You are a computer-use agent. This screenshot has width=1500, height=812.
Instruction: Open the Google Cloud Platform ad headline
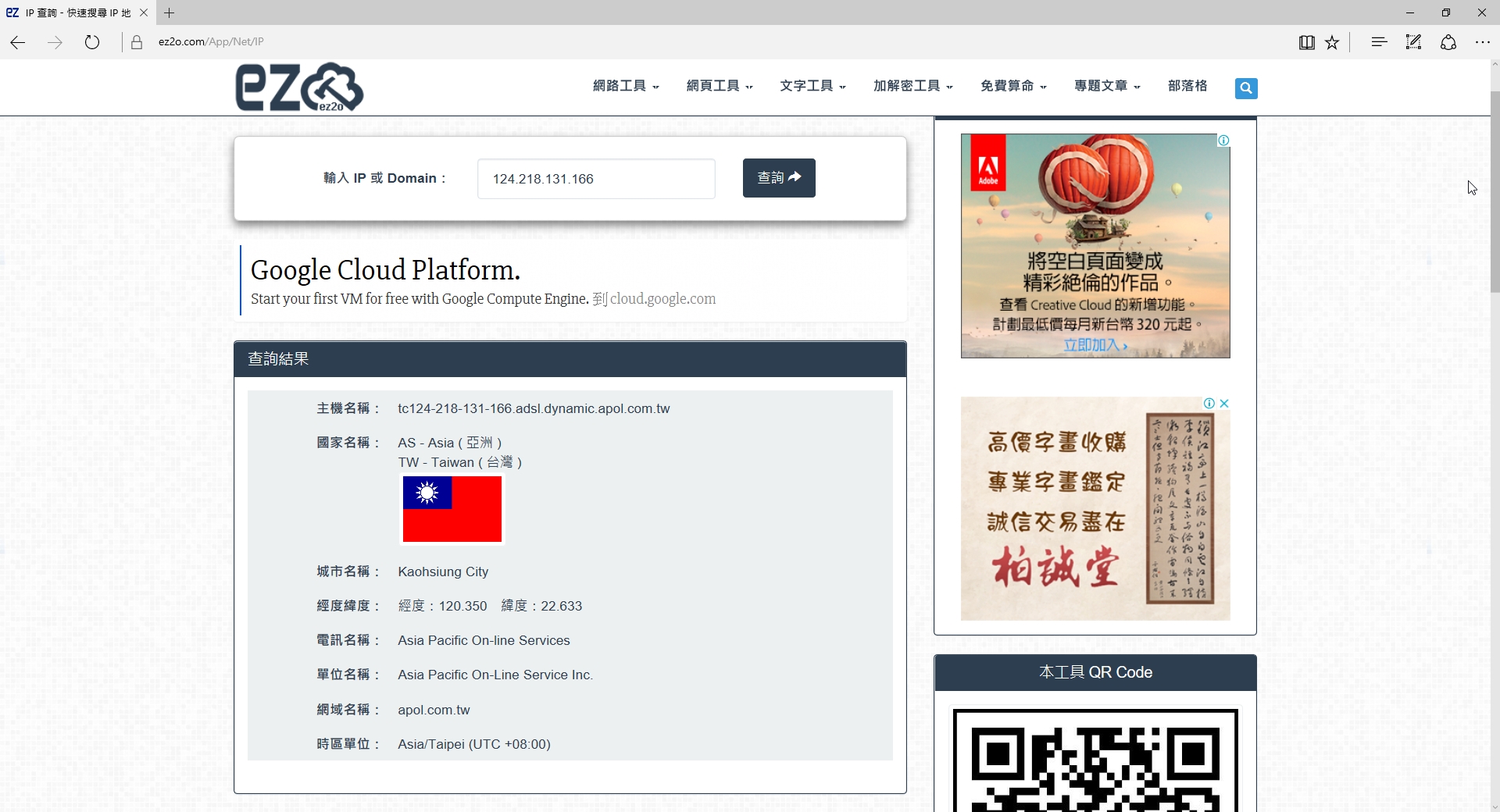(x=385, y=270)
